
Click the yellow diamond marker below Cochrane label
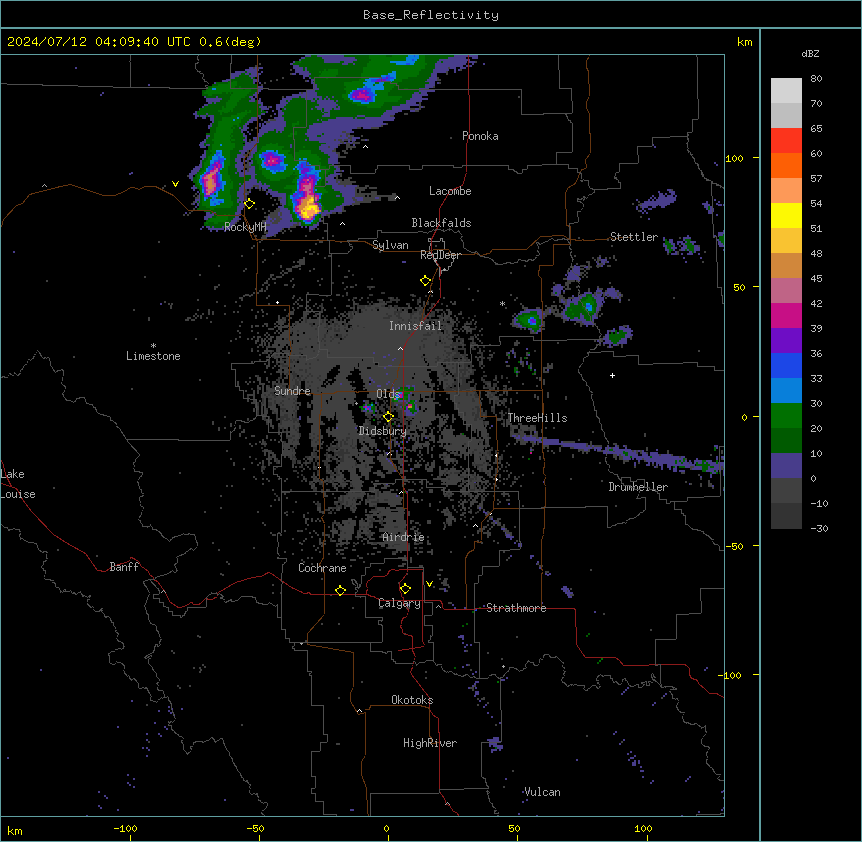pos(340,590)
